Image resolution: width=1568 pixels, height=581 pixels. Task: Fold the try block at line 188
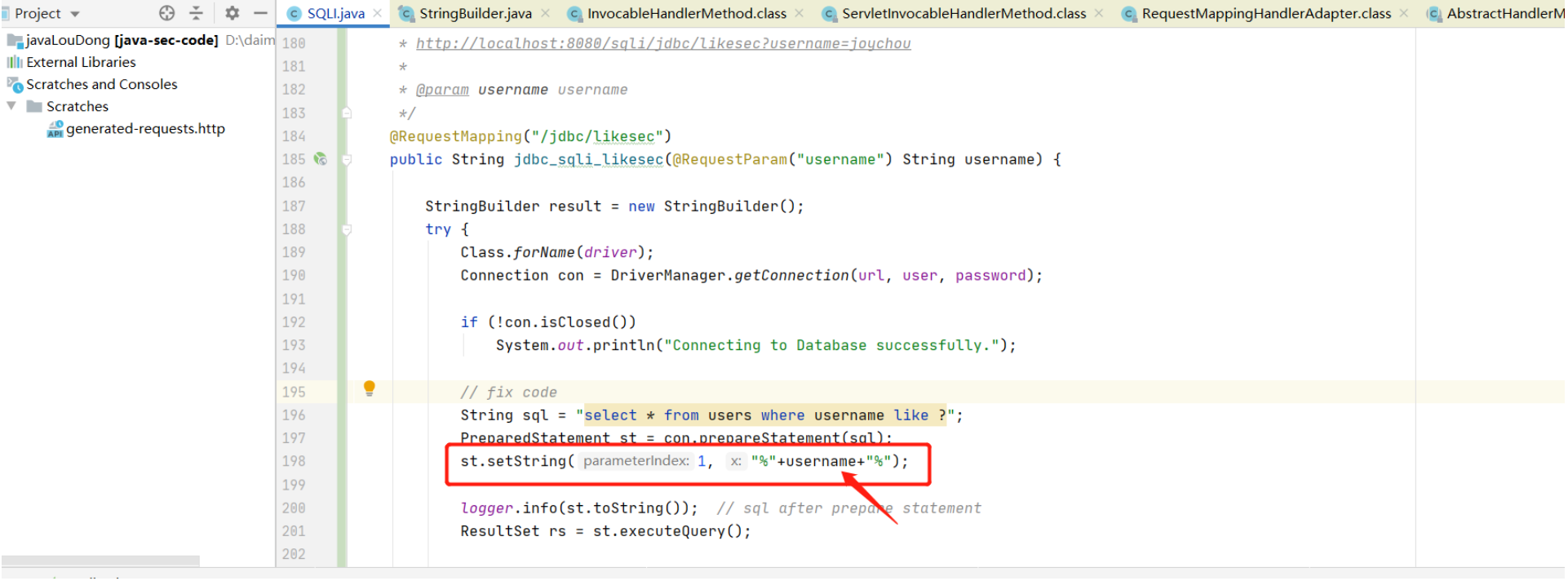click(347, 230)
